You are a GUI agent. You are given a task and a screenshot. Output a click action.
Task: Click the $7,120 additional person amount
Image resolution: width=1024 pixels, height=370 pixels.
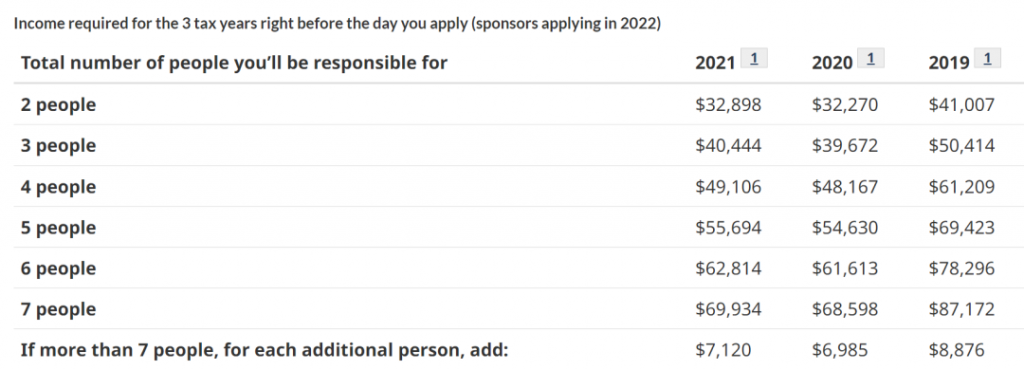pyautogui.click(x=723, y=350)
